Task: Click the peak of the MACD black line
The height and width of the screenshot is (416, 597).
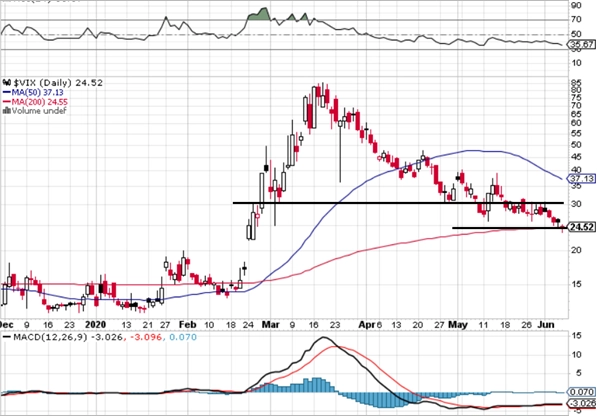Action: [324, 337]
